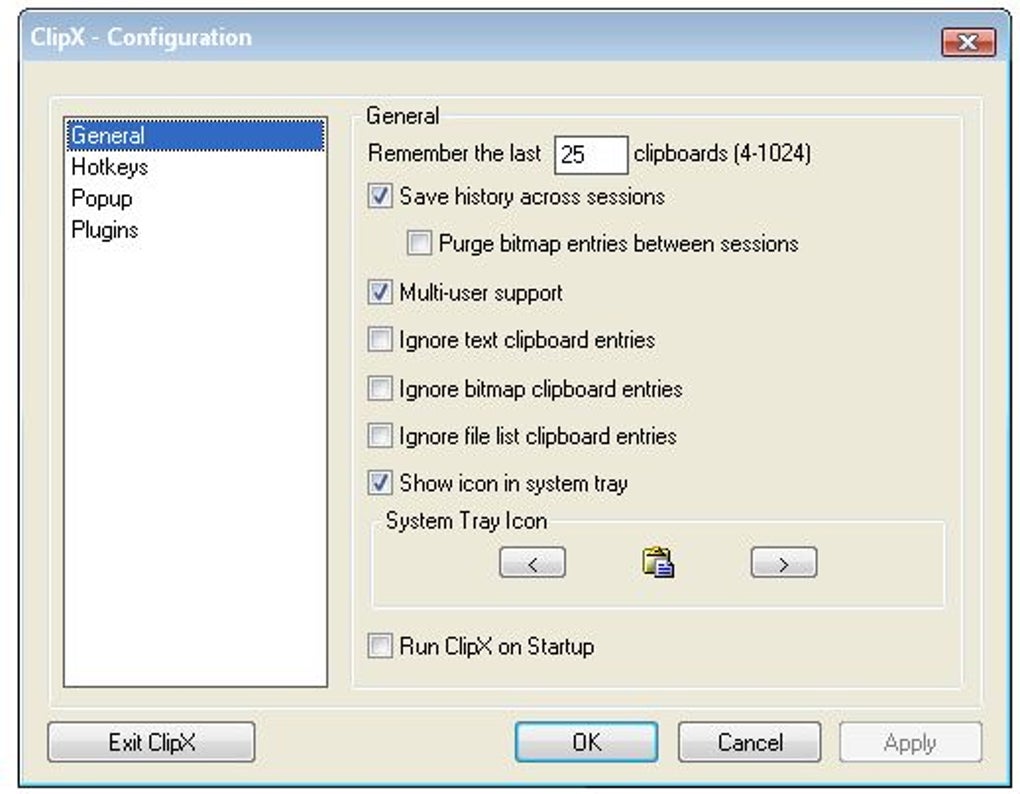Close the ClipX Configuration window
This screenshot has width=1020, height=794.
point(967,42)
